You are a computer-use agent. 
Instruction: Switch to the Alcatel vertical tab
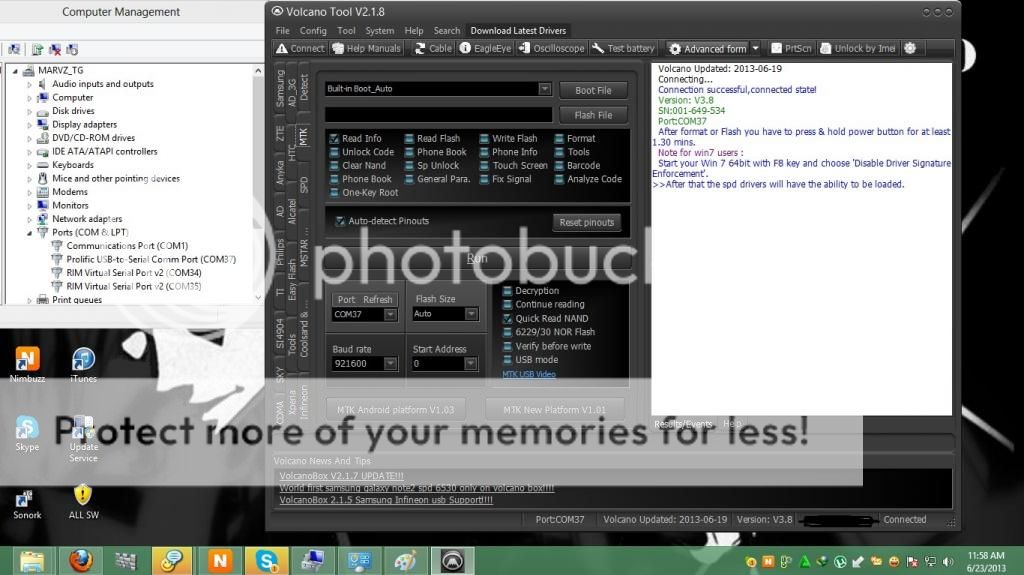coord(292,211)
